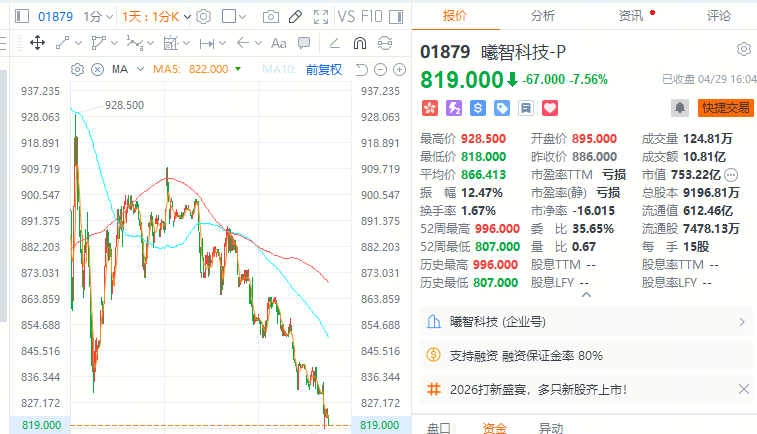Viewport: 757px width, 434px height.
Task: Zoom in the chart with plus icon
Action: coord(399,70)
